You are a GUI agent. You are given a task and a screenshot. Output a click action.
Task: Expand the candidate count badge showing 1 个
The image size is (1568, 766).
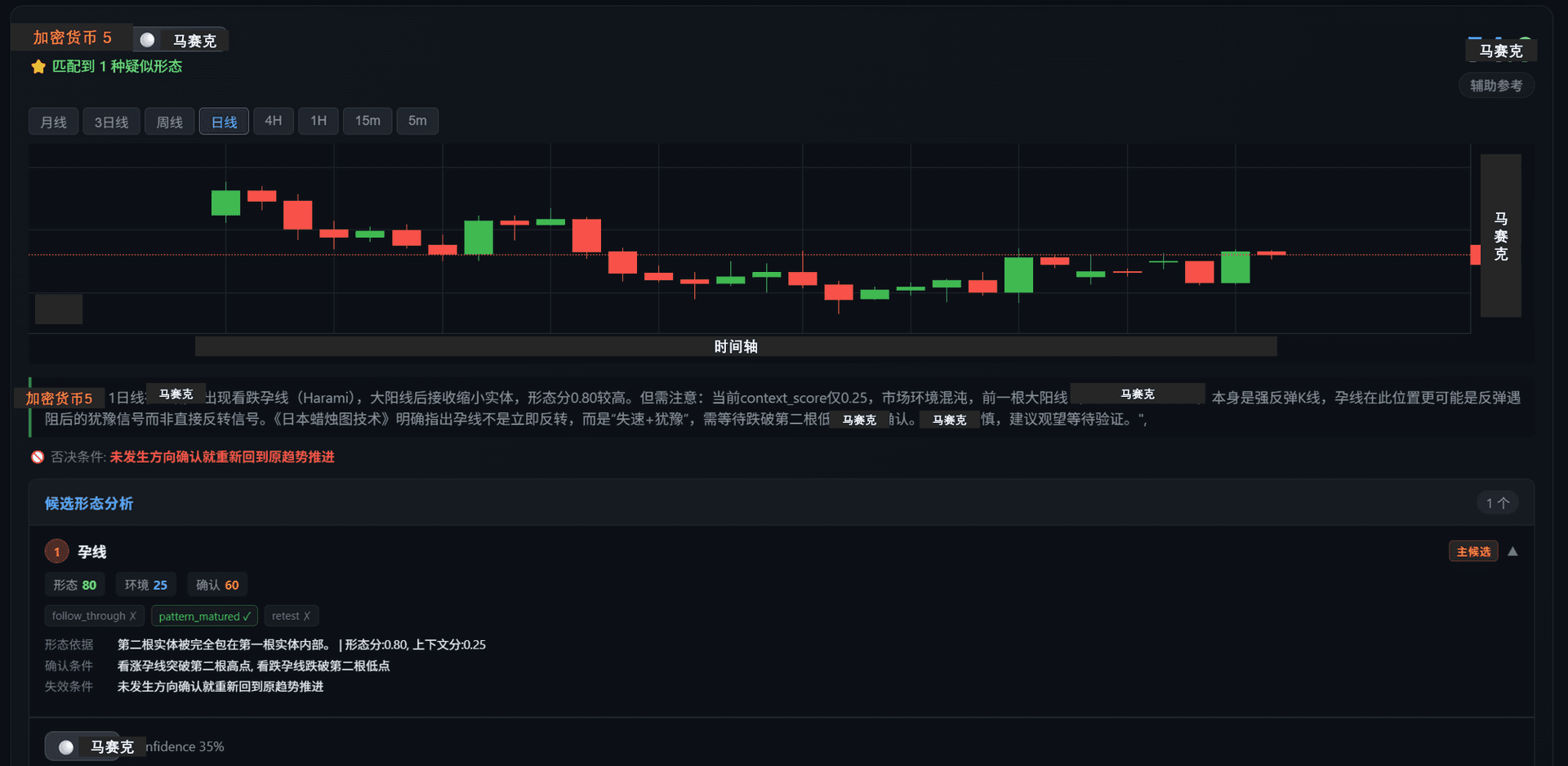coord(1497,503)
